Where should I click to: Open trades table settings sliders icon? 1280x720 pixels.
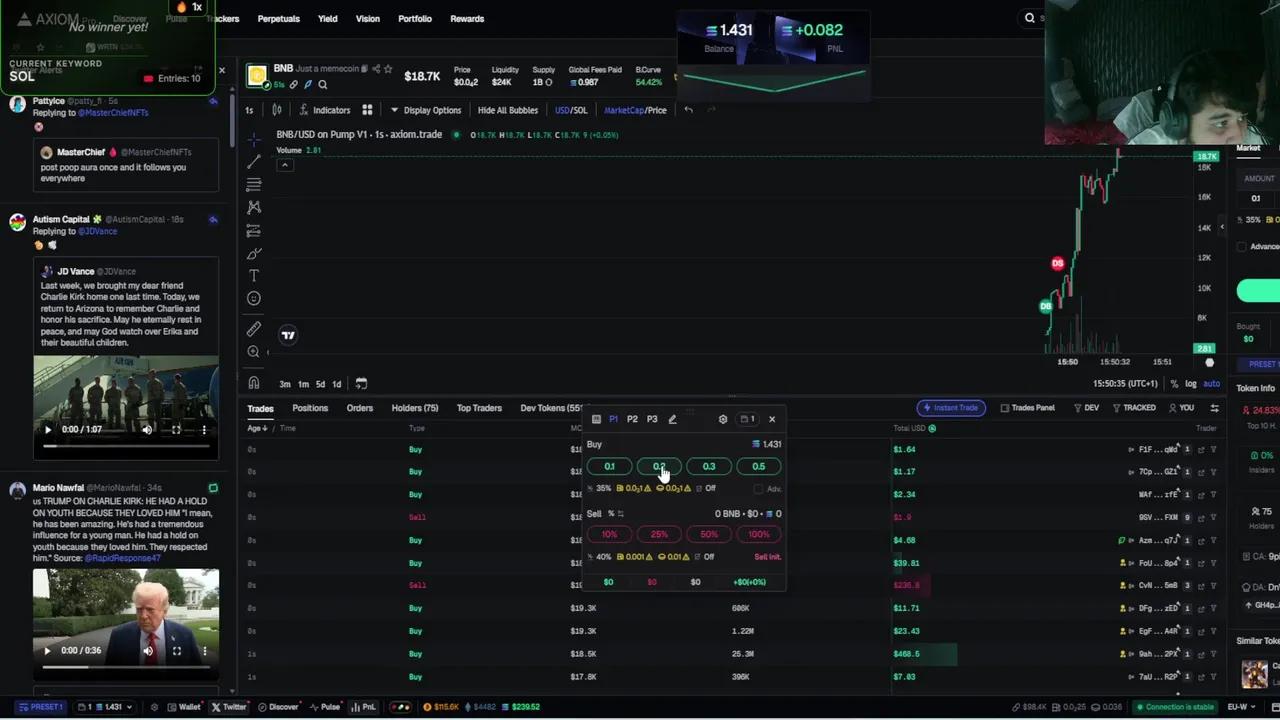tap(1214, 408)
